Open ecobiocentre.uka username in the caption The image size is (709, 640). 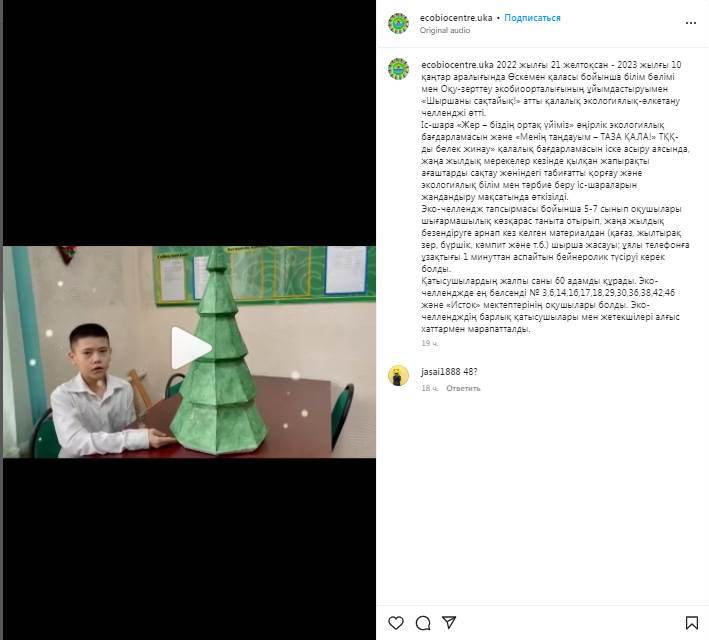click(x=457, y=65)
